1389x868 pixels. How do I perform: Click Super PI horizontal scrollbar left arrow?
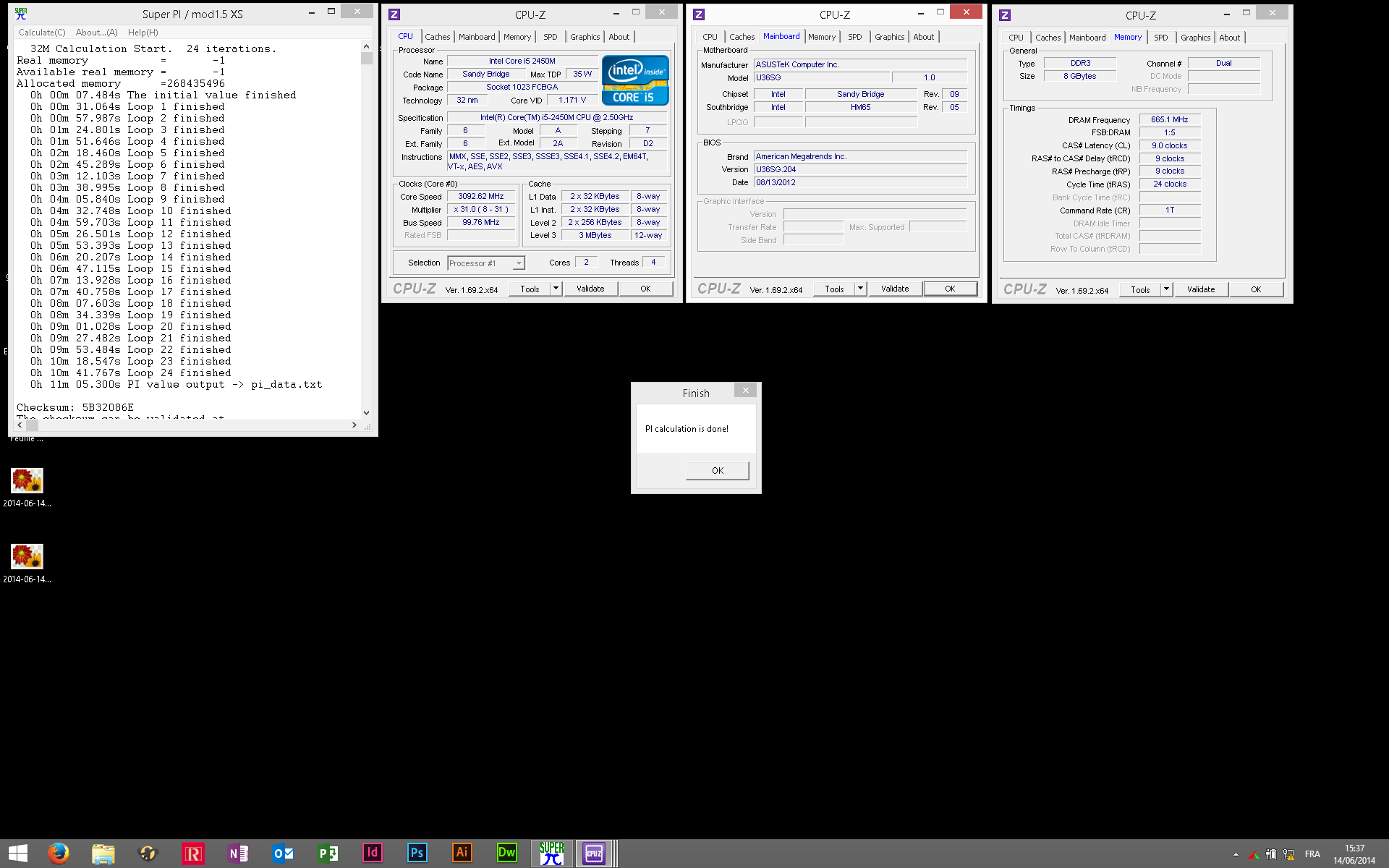[x=20, y=425]
